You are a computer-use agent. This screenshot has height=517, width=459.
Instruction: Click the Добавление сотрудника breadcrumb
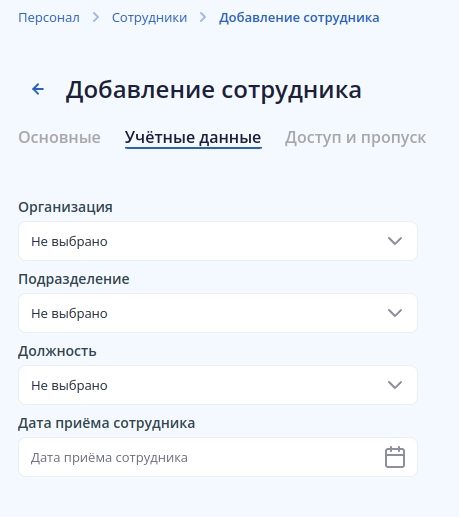299,18
